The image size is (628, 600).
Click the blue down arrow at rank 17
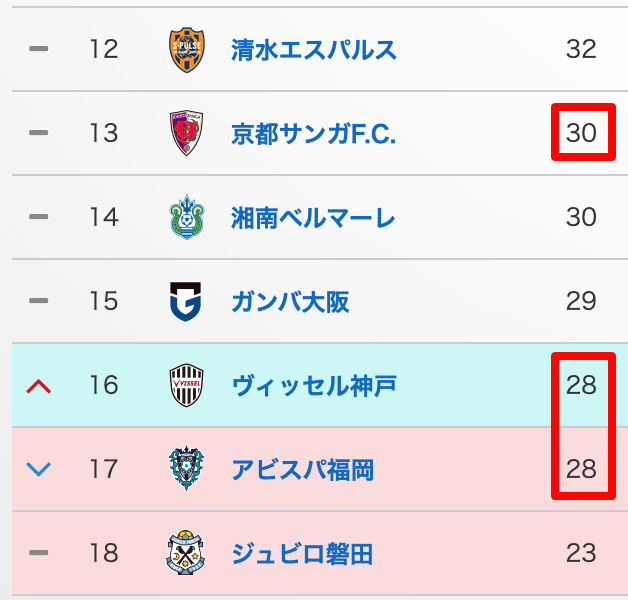coord(39,469)
